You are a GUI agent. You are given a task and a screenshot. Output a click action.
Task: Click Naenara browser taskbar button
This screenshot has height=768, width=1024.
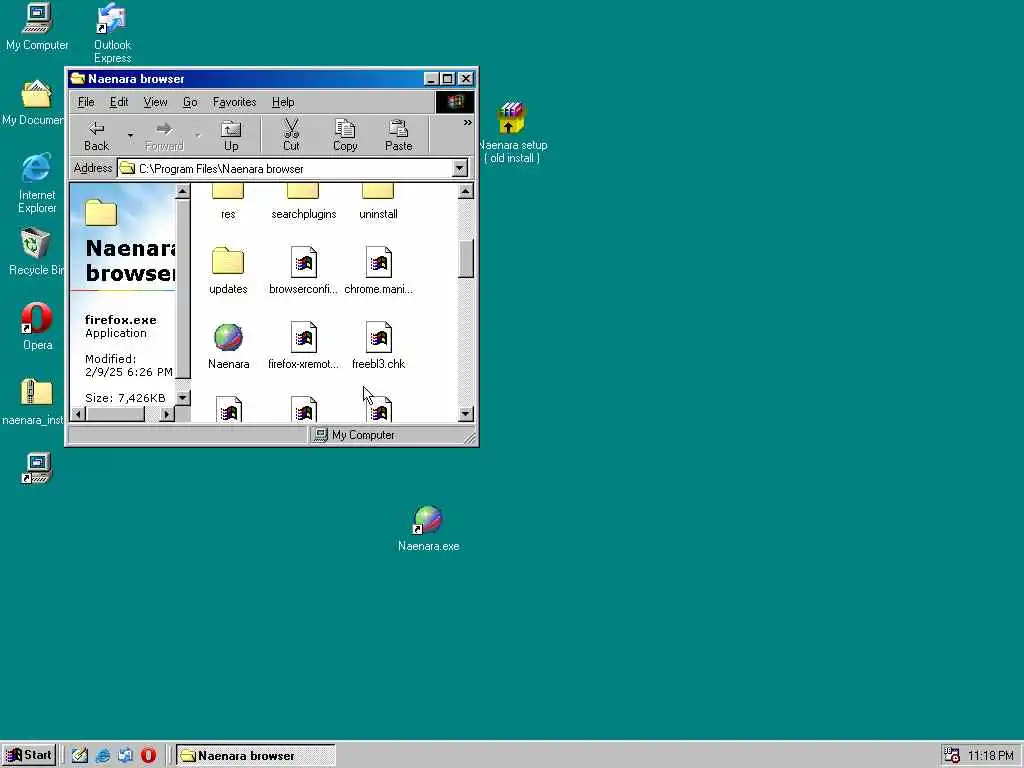click(255, 756)
